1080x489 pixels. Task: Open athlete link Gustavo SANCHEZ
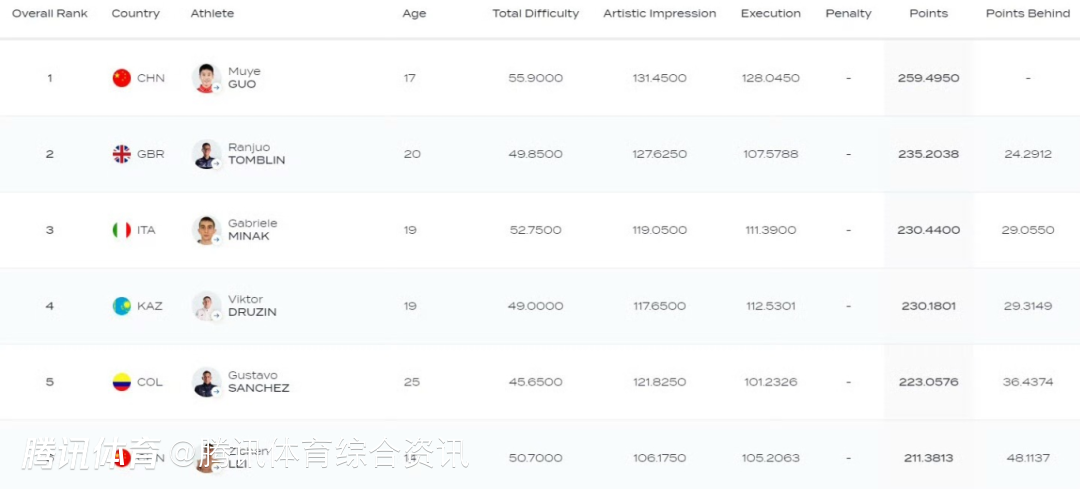pyautogui.click(x=258, y=382)
